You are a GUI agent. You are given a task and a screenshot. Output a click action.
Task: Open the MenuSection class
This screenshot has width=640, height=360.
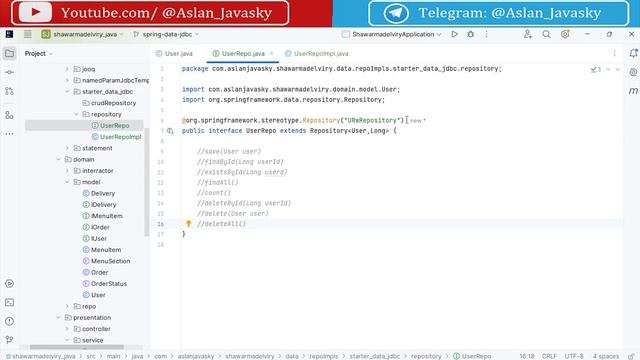pyautogui.click(x=106, y=261)
